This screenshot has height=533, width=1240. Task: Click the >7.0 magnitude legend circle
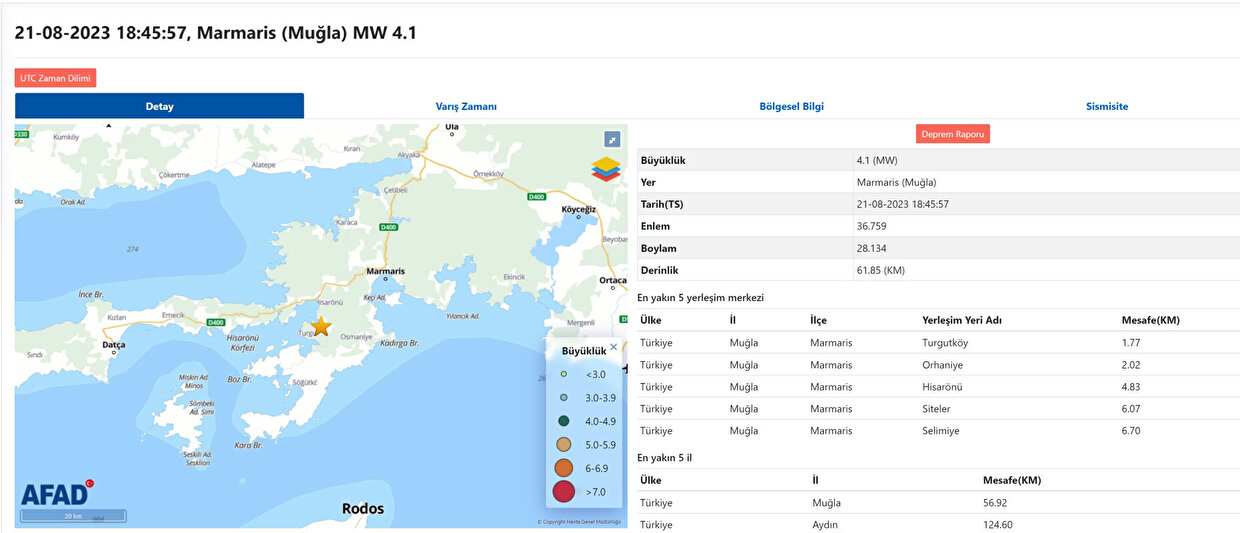564,491
